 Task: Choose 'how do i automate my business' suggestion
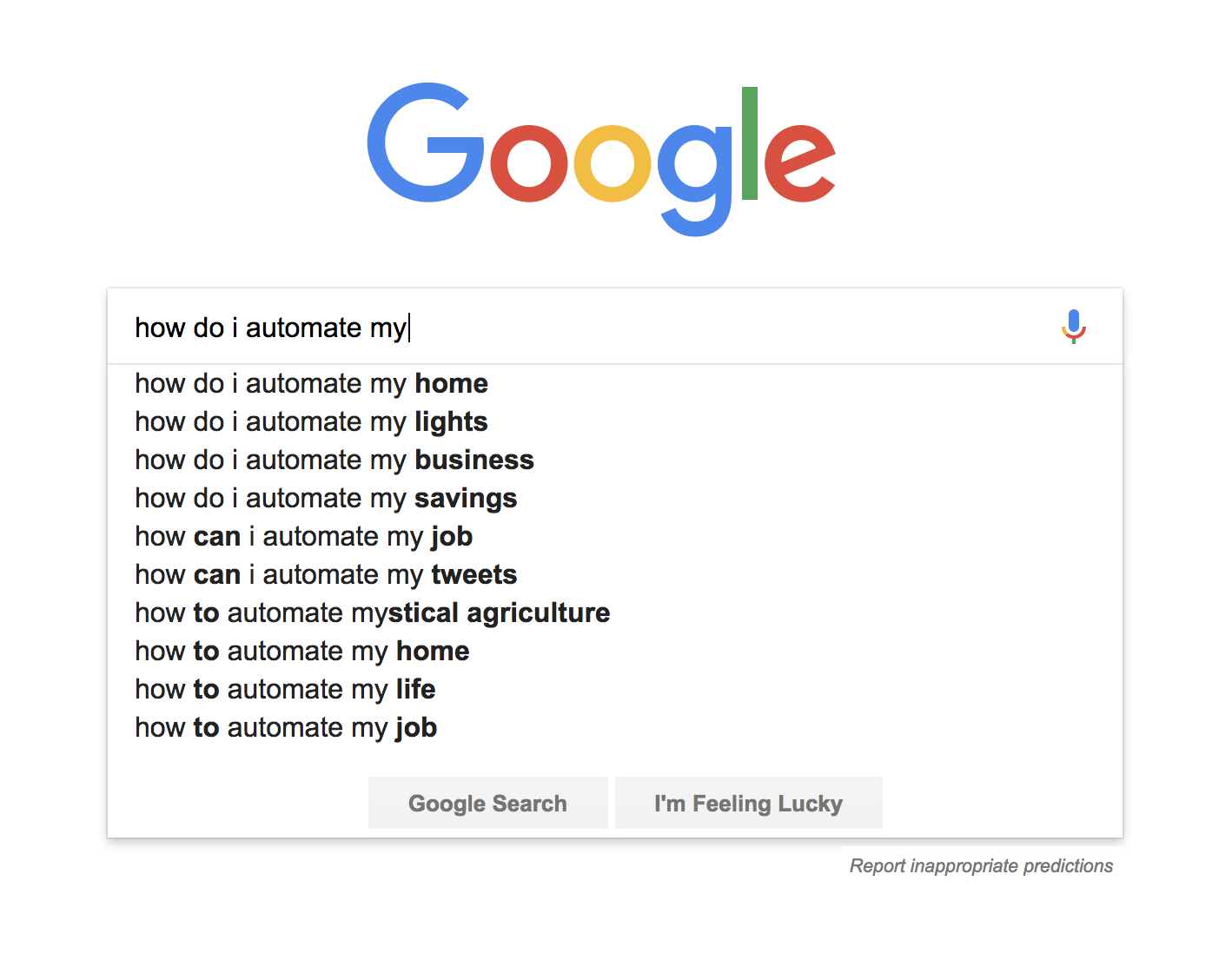click(615, 460)
